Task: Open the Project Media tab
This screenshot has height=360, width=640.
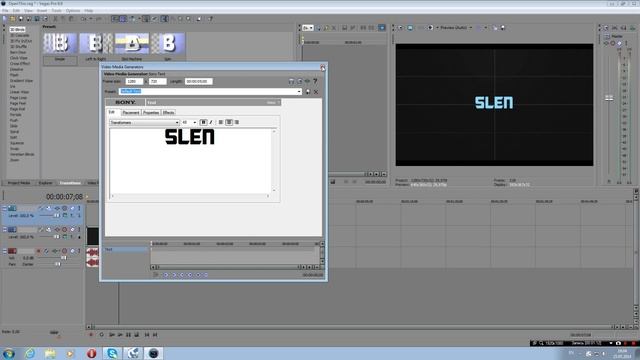Action: [19, 183]
